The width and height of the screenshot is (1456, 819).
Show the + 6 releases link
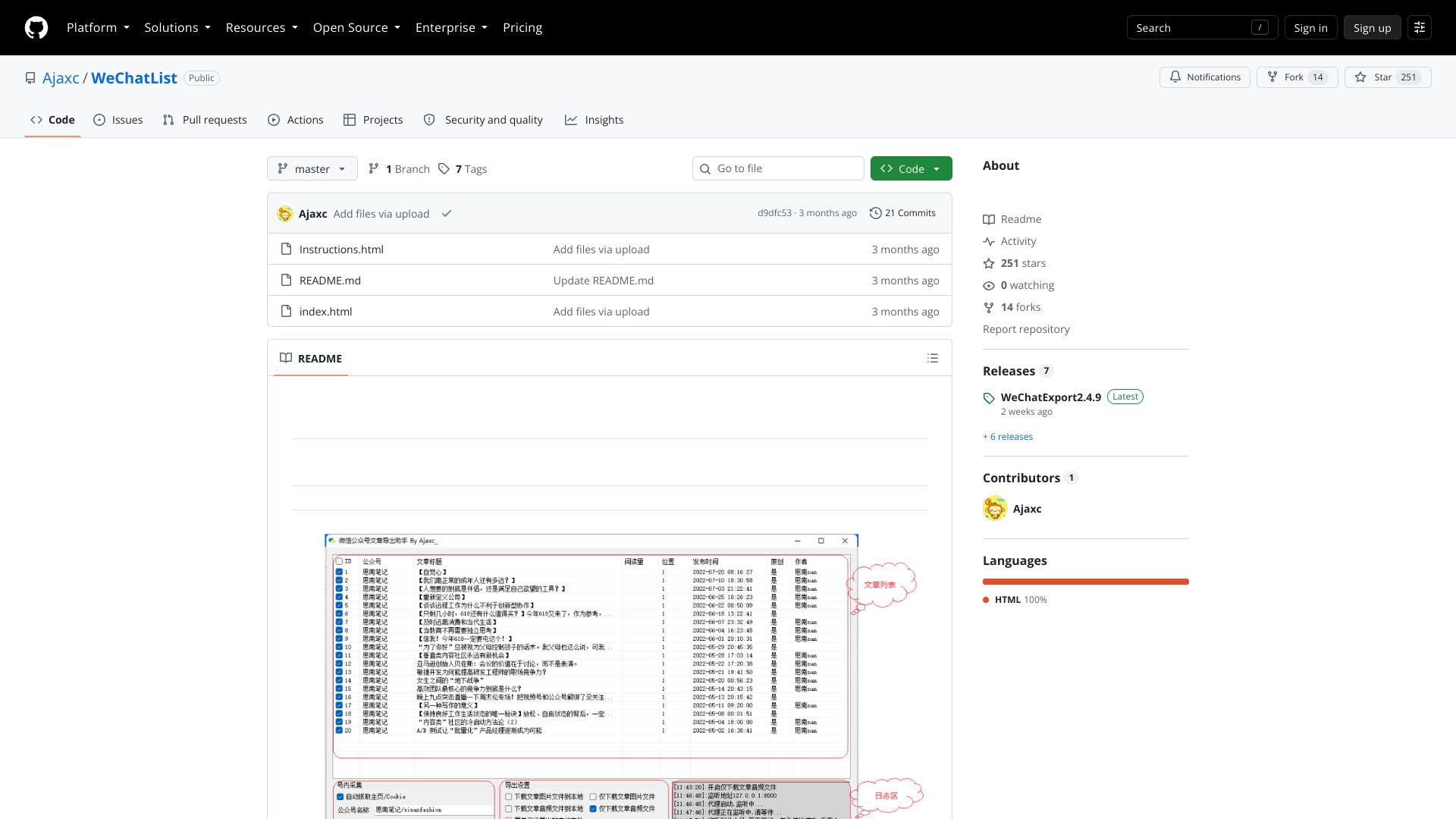tap(1008, 437)
